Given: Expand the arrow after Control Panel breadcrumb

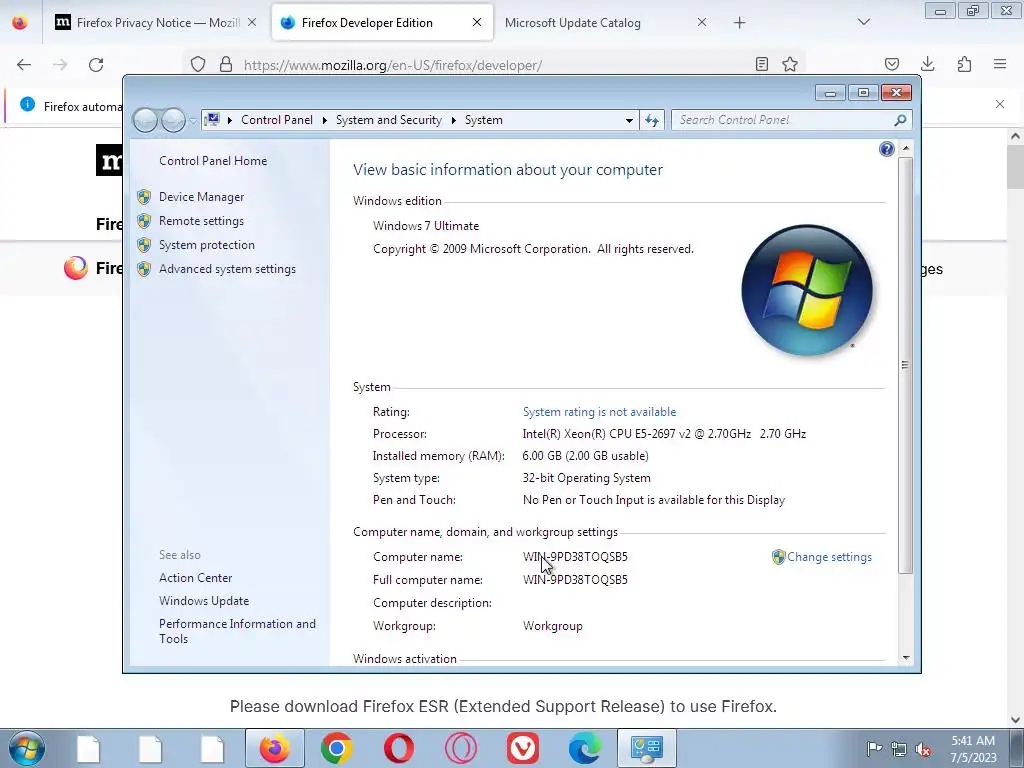Looking at the screenshot, I should [x=325, y=120].
